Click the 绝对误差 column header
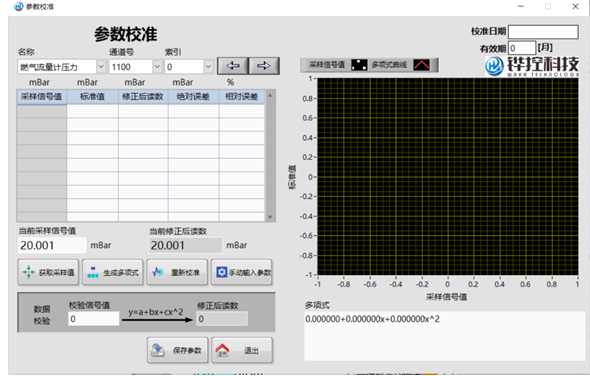The height and width of the screenshot is (376, 590). (x=193, y=97)
